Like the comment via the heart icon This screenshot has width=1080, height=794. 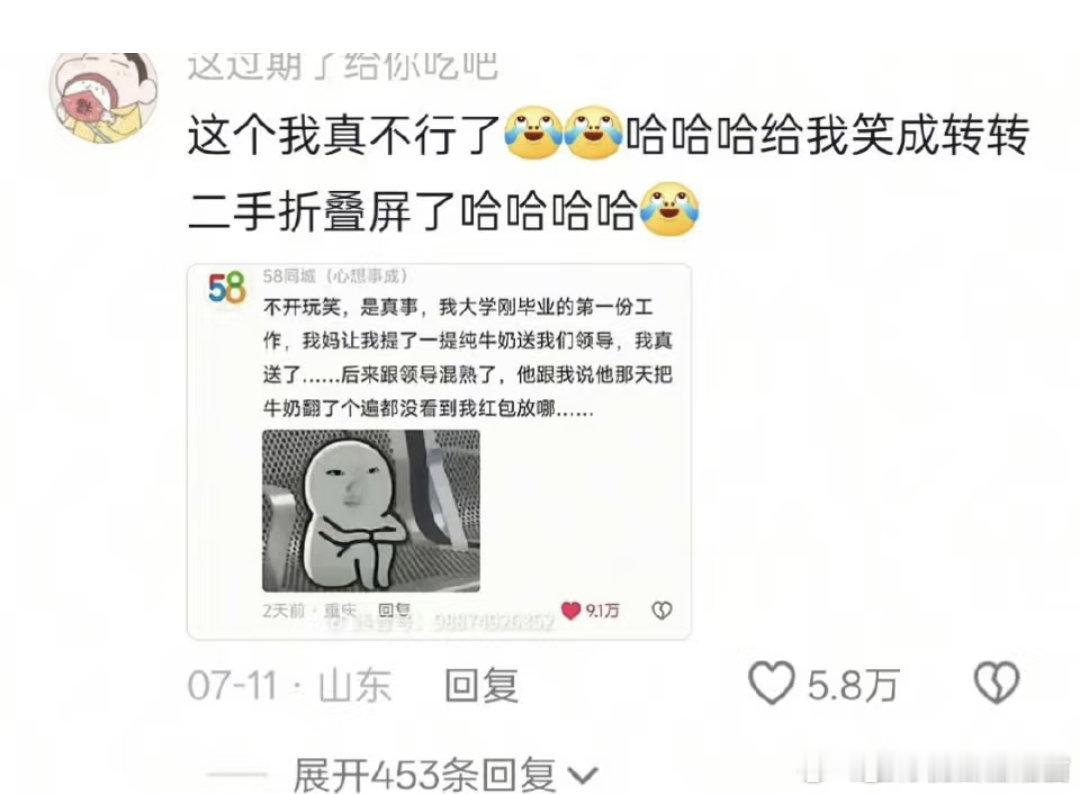tap(771, 682)
